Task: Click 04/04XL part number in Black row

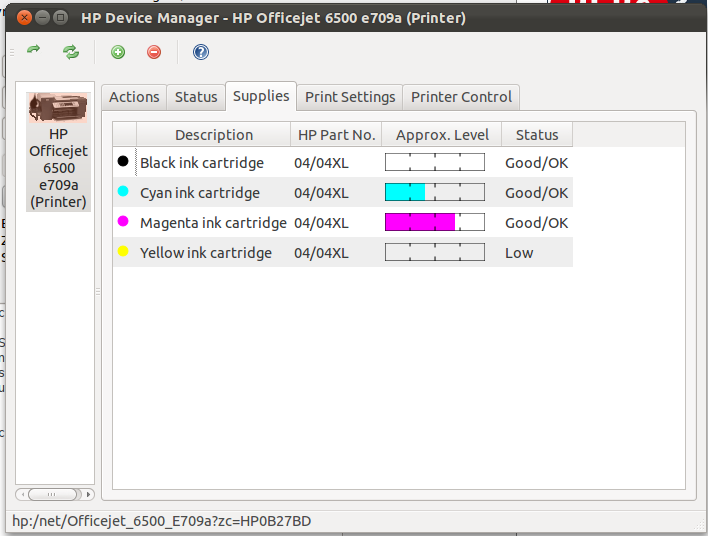Action: (321, 163)
